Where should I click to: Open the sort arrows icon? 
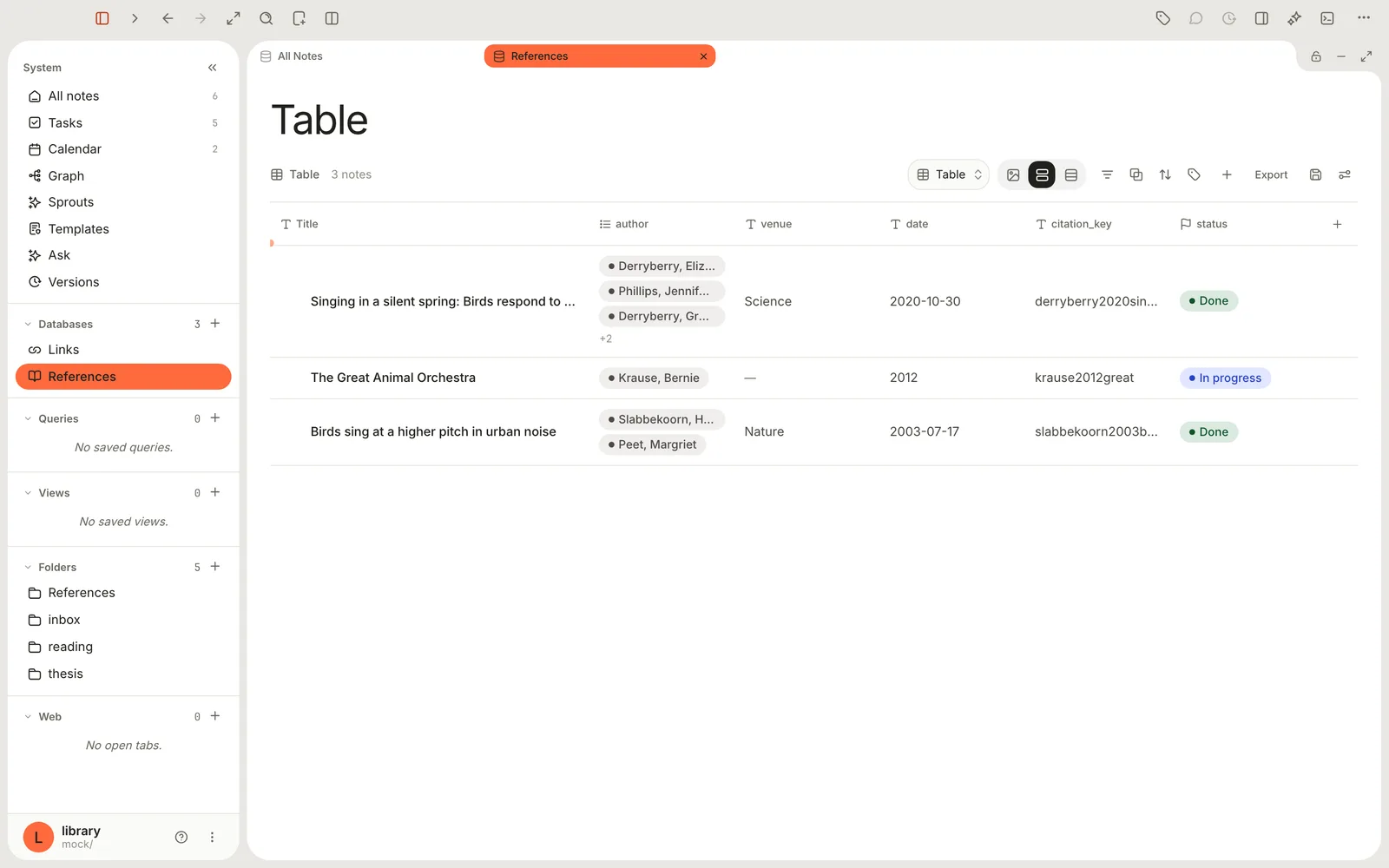(1165, 174)
